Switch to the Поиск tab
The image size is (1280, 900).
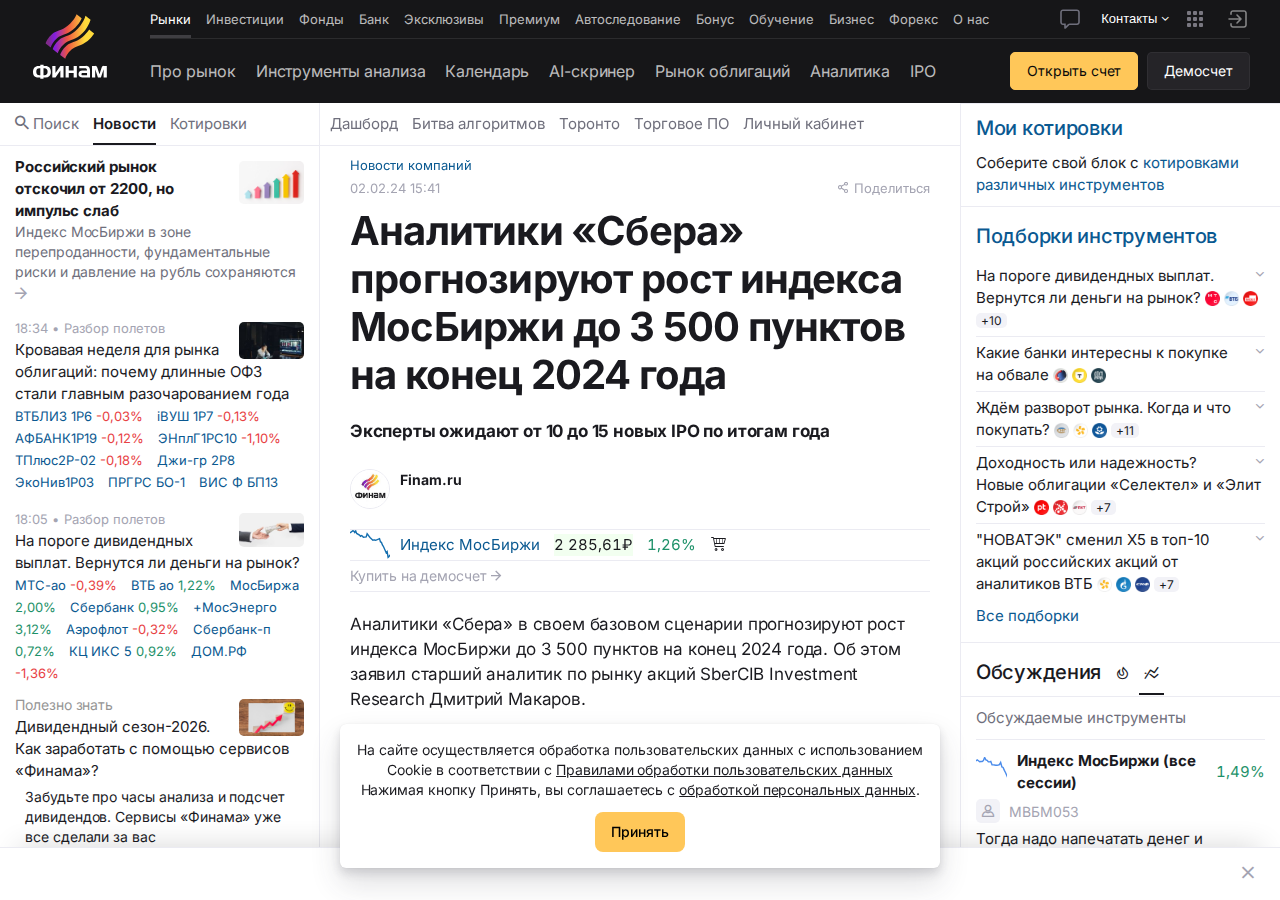(47, 123)
